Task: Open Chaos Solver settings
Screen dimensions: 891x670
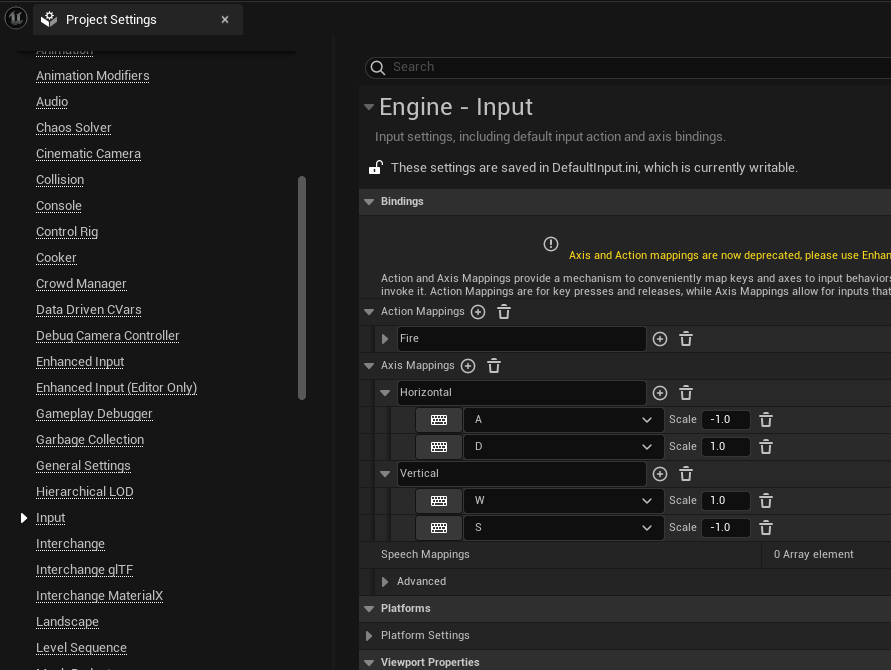Action: coord(73,128)
